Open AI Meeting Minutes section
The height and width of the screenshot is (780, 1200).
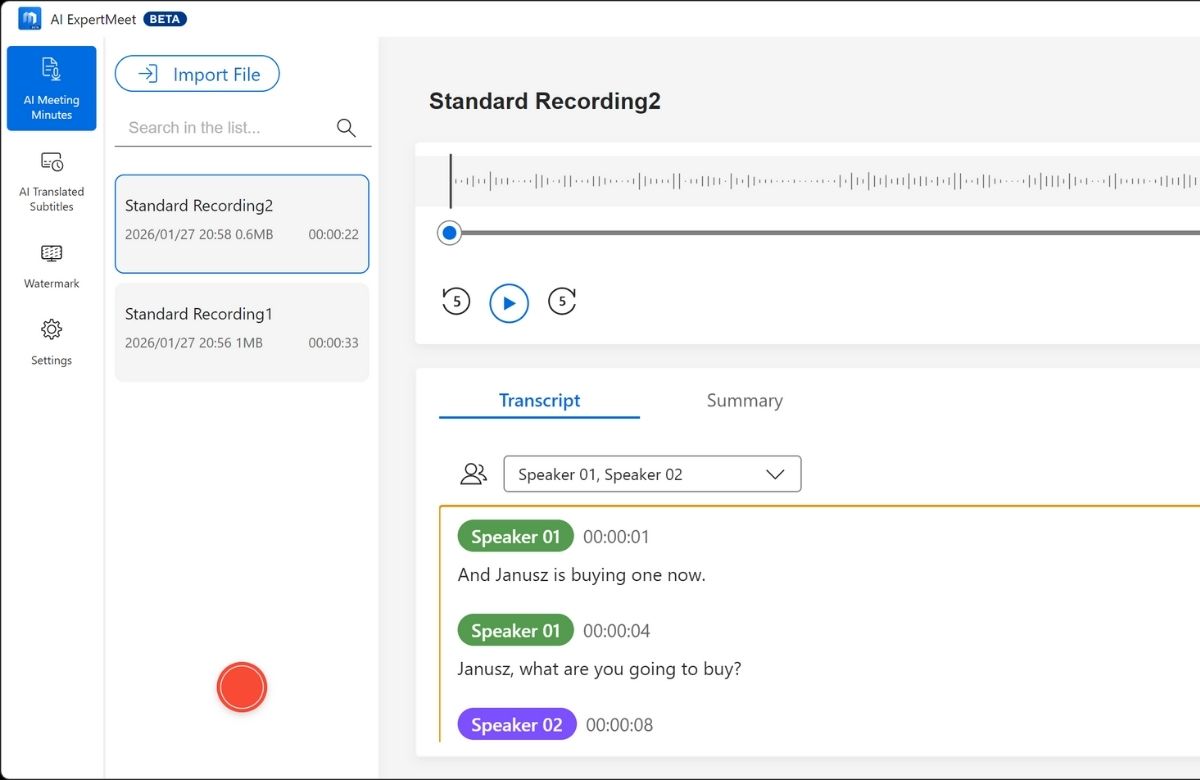(x=51, y=88)
